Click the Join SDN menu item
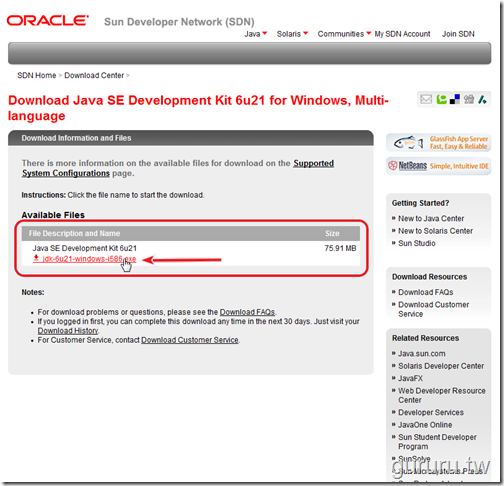The image size is (504, 486). click(458, 34)
